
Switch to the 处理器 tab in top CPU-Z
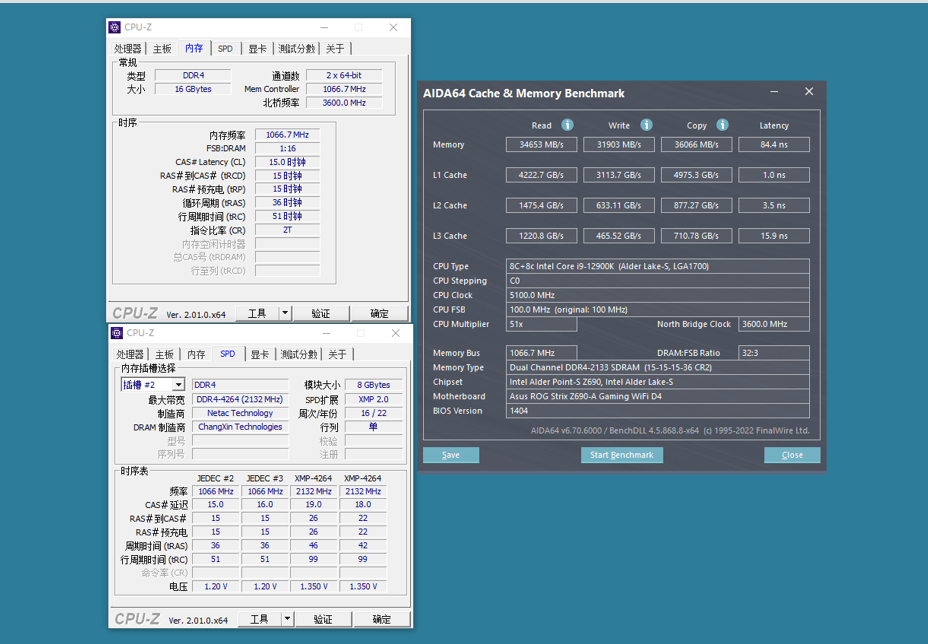coord(128,47)
